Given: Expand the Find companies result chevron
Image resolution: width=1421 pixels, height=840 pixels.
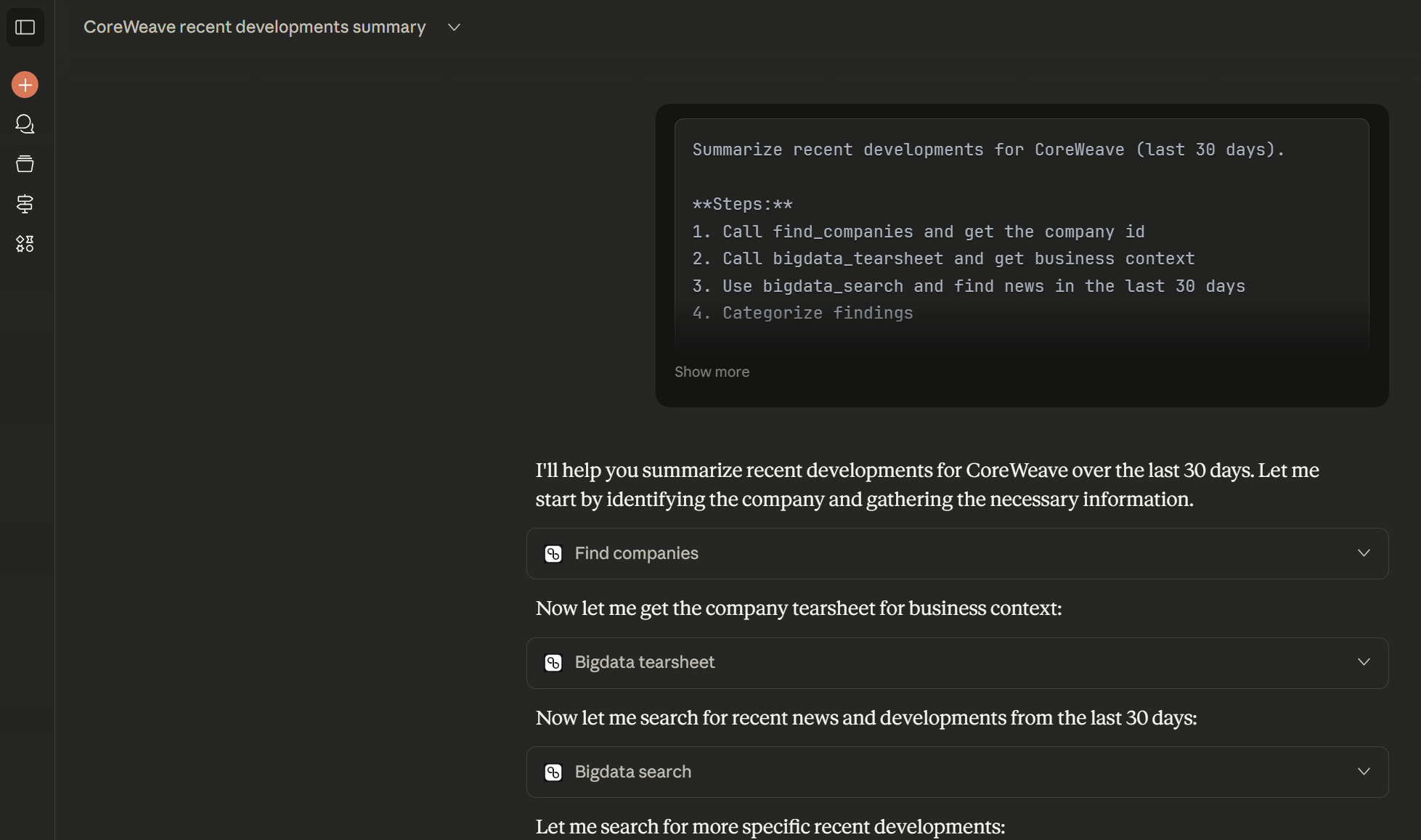Looking at the screenshot, I should coord(1364,552).
